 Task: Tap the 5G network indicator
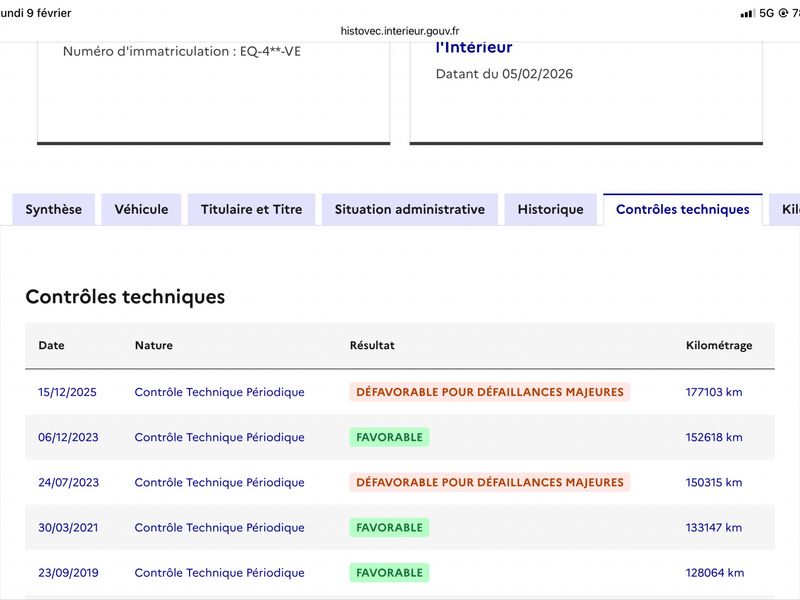[766, 13]
